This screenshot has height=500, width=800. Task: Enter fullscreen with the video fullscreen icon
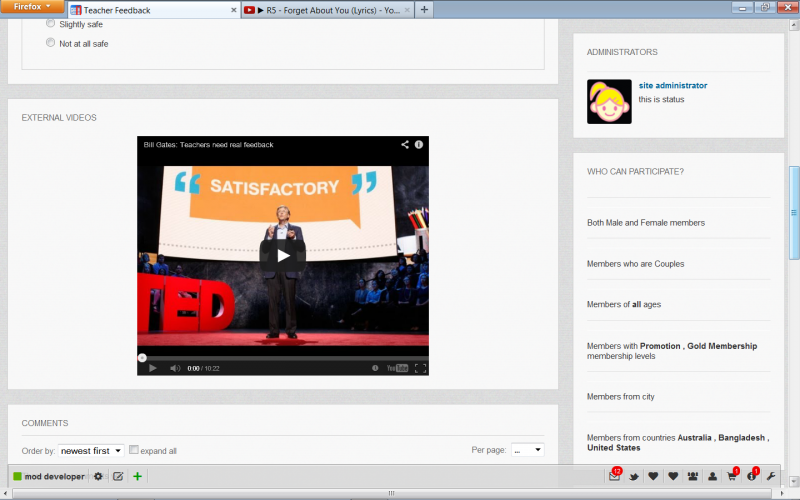click(x=420, y=368)
